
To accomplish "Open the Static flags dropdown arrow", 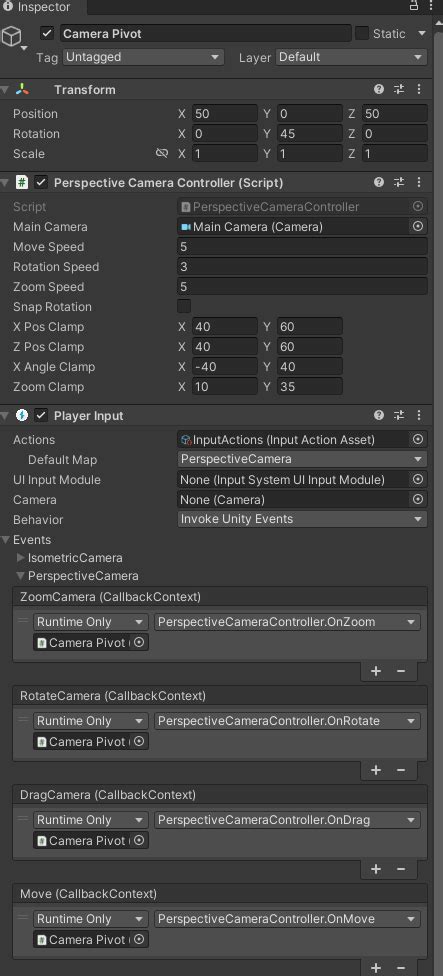I will (x=422, y=33).
